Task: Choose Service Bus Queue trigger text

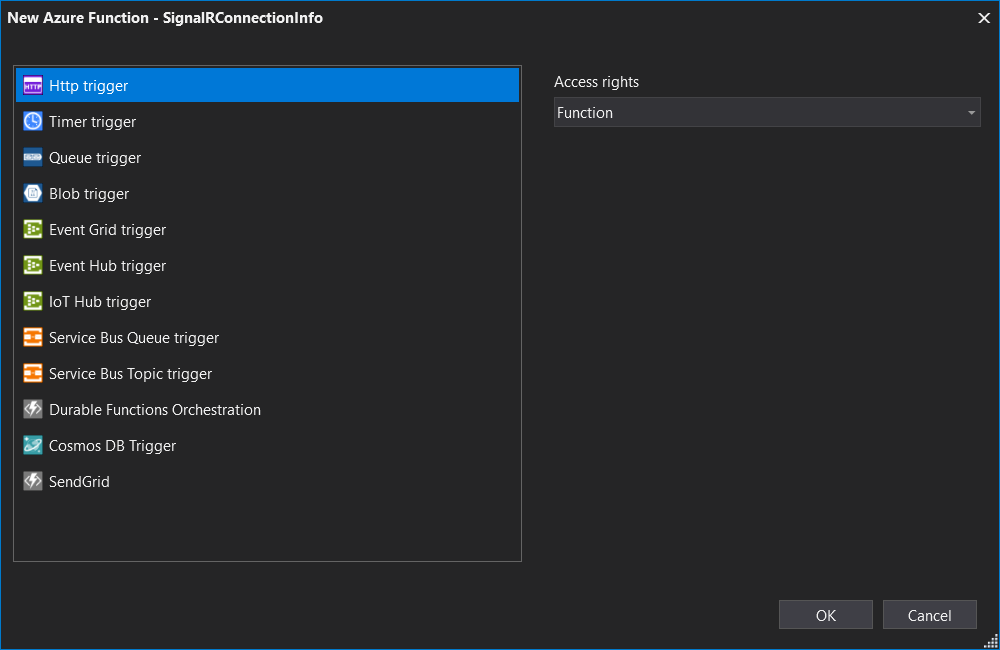Action: tap(134, 338)
